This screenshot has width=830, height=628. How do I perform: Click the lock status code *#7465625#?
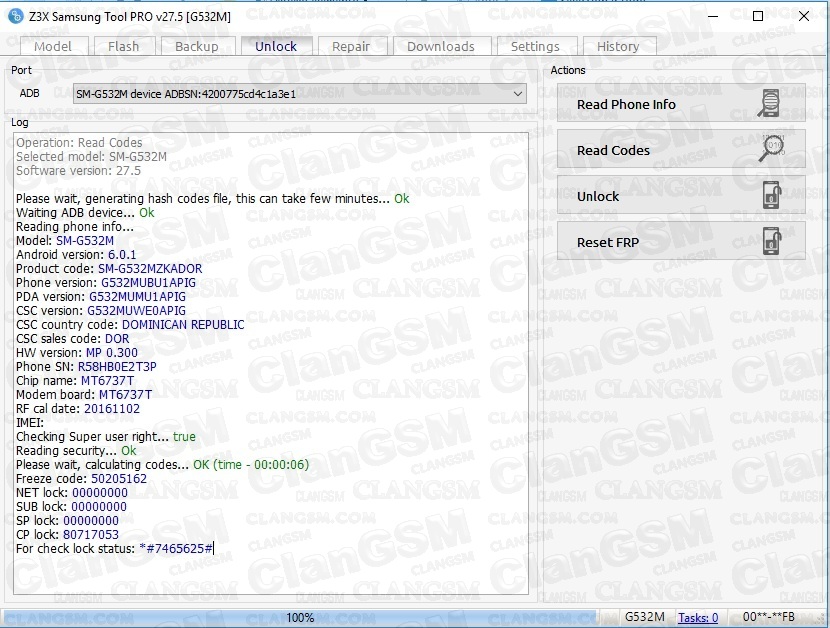point(176,549)
